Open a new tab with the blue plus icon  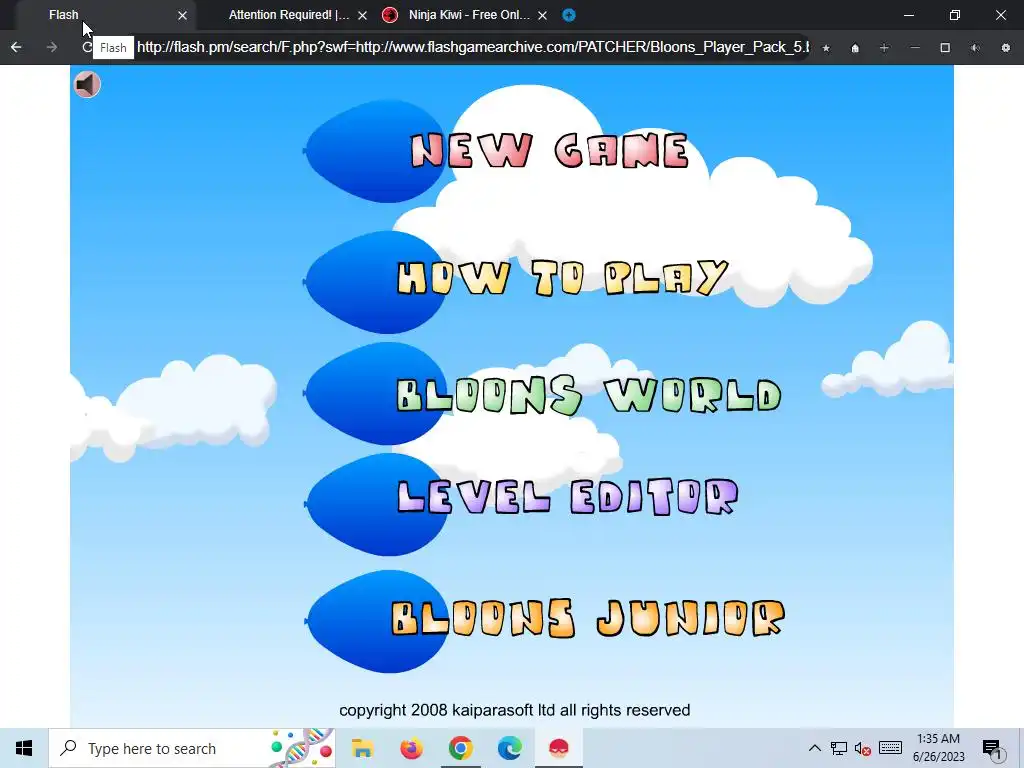click(569, 15)
